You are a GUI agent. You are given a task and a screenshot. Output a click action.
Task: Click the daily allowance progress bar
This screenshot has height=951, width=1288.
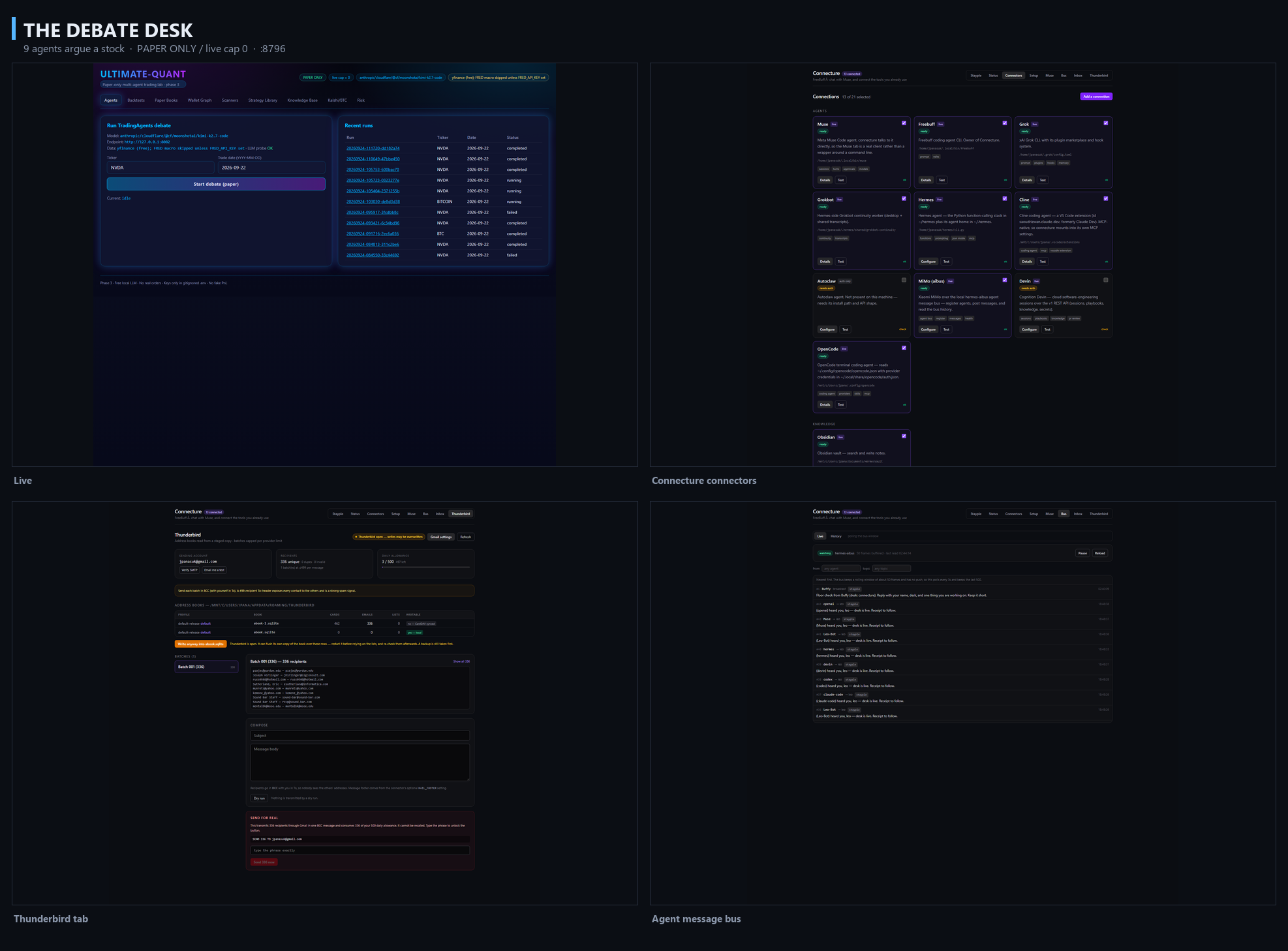[425, 567]
